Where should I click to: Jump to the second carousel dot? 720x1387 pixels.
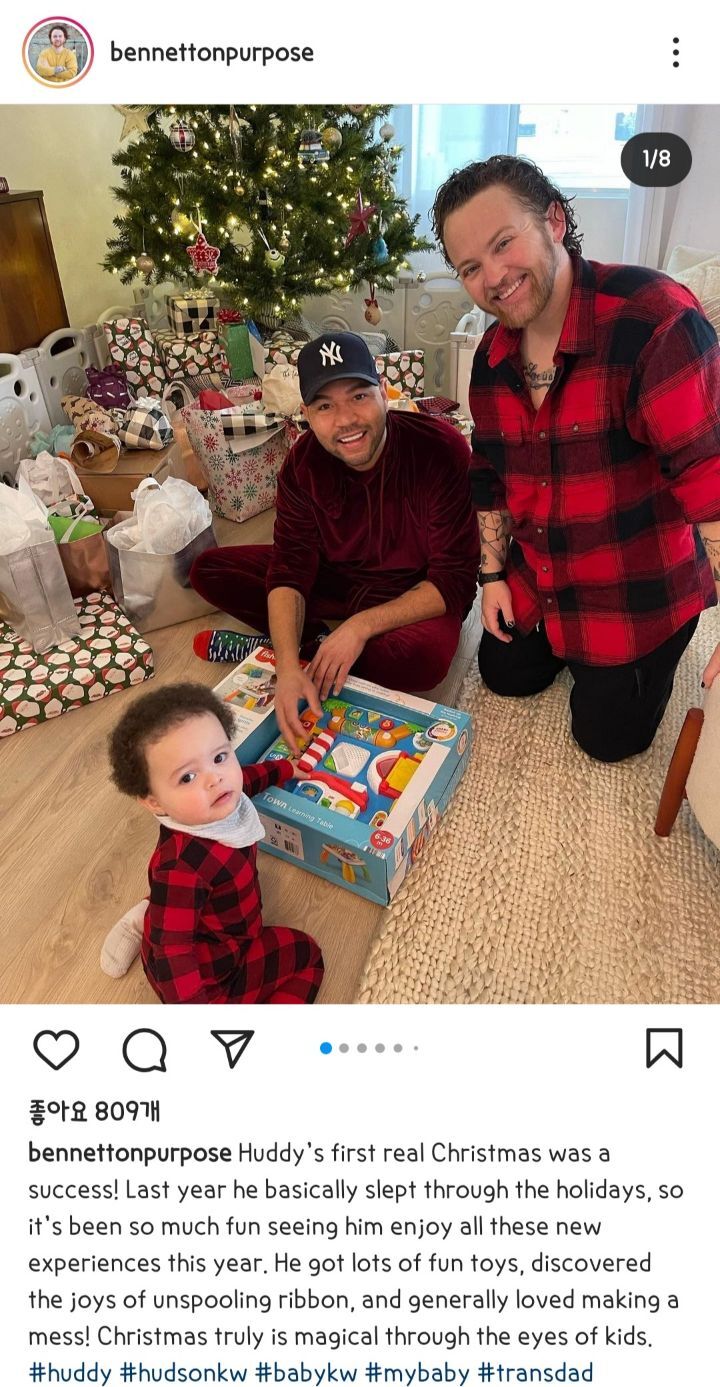(344, 1048)
